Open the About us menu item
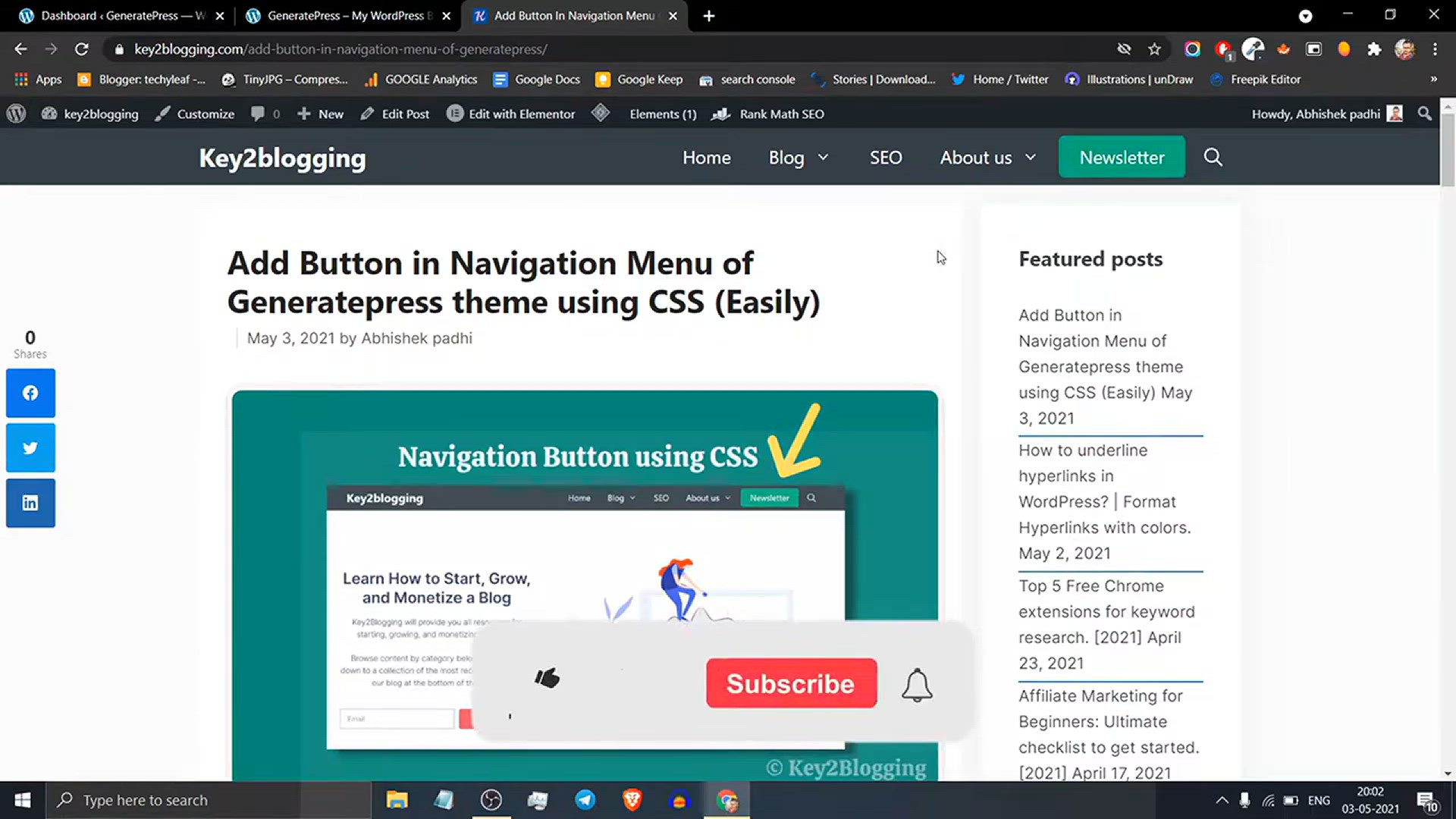This screenshot has height=819, width=1456. pos(976,157)
